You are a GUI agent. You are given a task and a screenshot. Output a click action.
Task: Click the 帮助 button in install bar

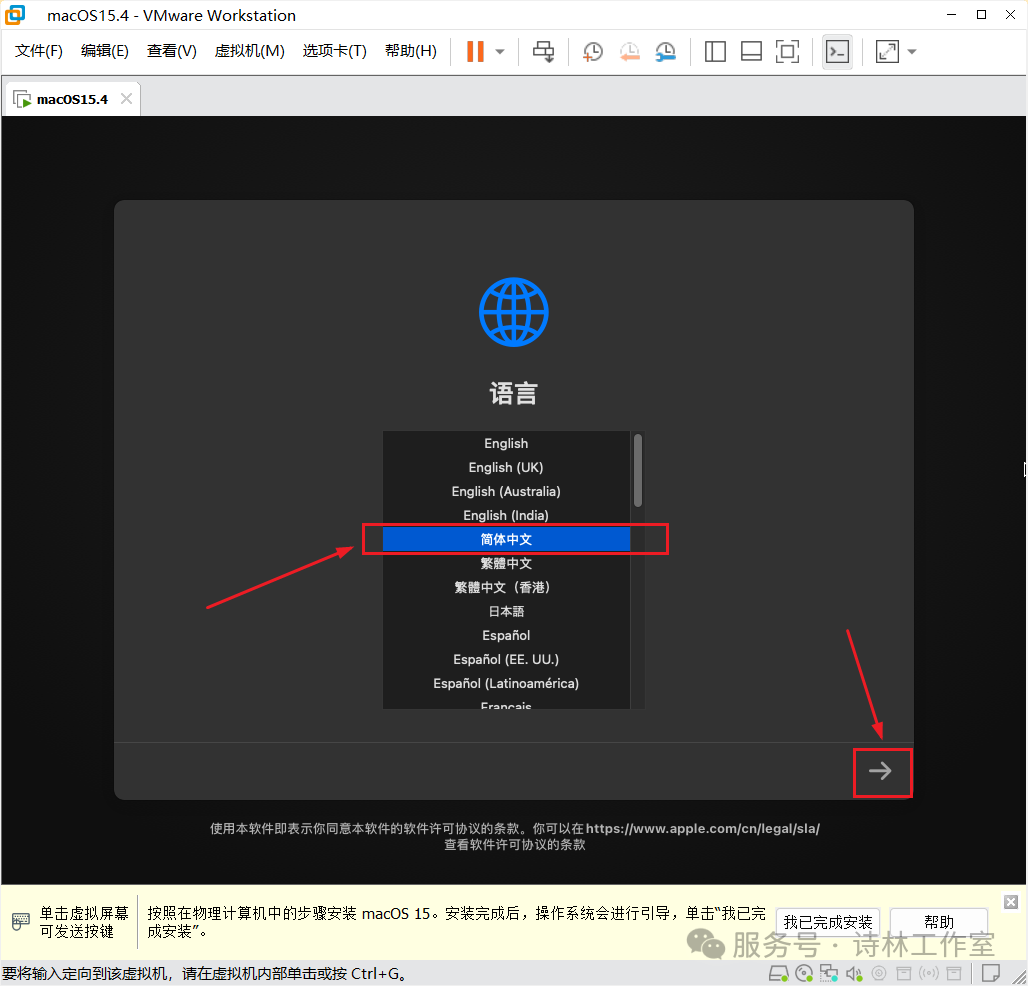point(939,922)
